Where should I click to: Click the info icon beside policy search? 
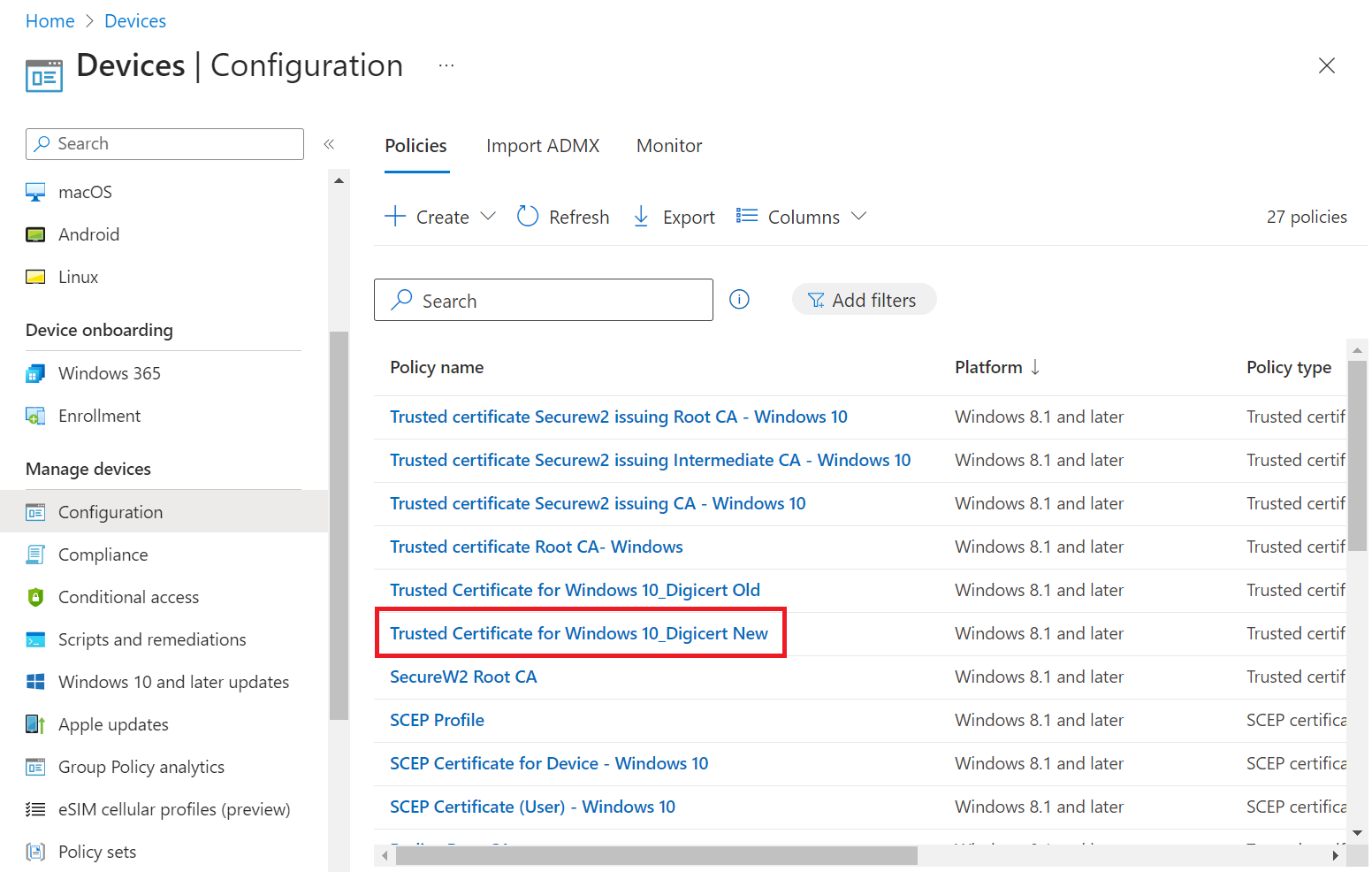(739, 300)
